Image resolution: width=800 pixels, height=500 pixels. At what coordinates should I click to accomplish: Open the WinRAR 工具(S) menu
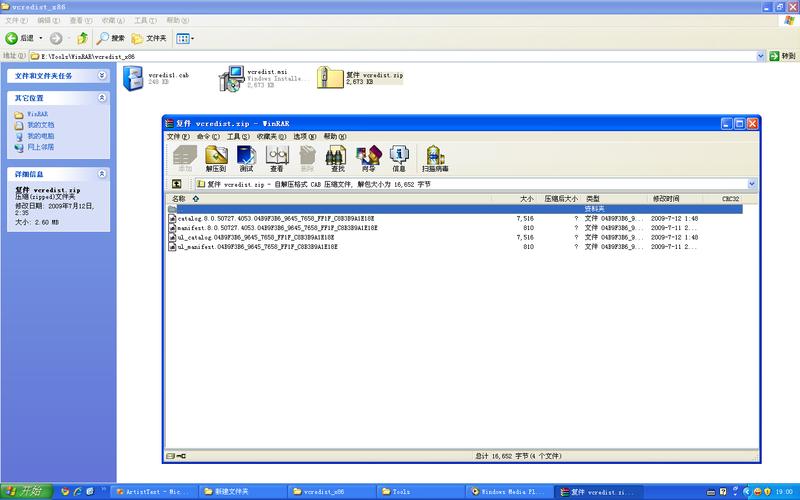pyautogui.click(x=238, y=137)
